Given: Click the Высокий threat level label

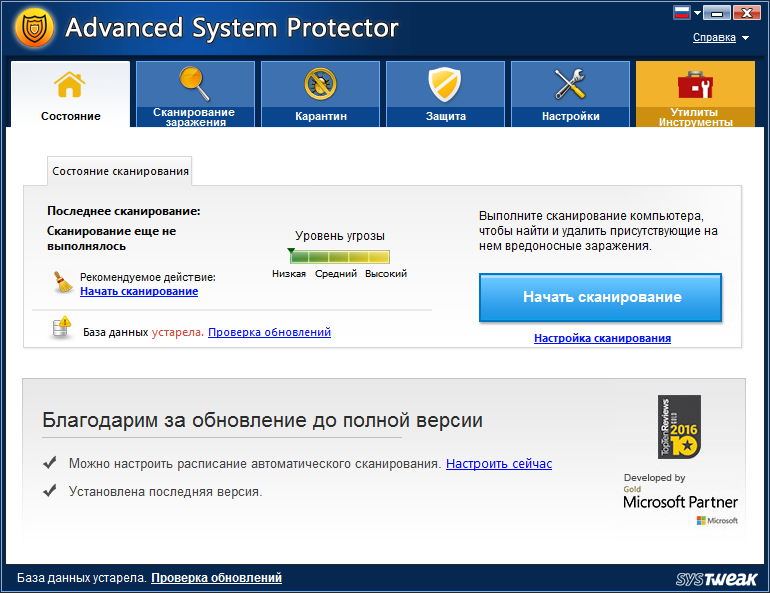Looking at the screenshot, I should 386,274.
